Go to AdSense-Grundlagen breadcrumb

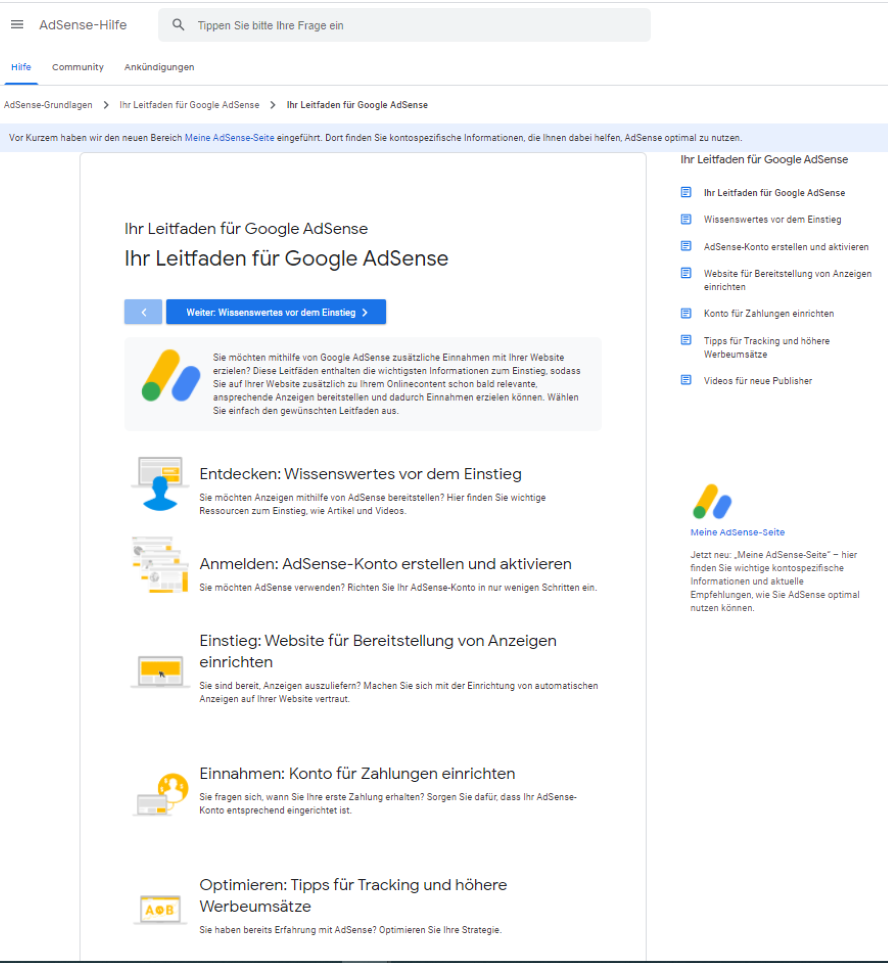(x=48, y=105)
